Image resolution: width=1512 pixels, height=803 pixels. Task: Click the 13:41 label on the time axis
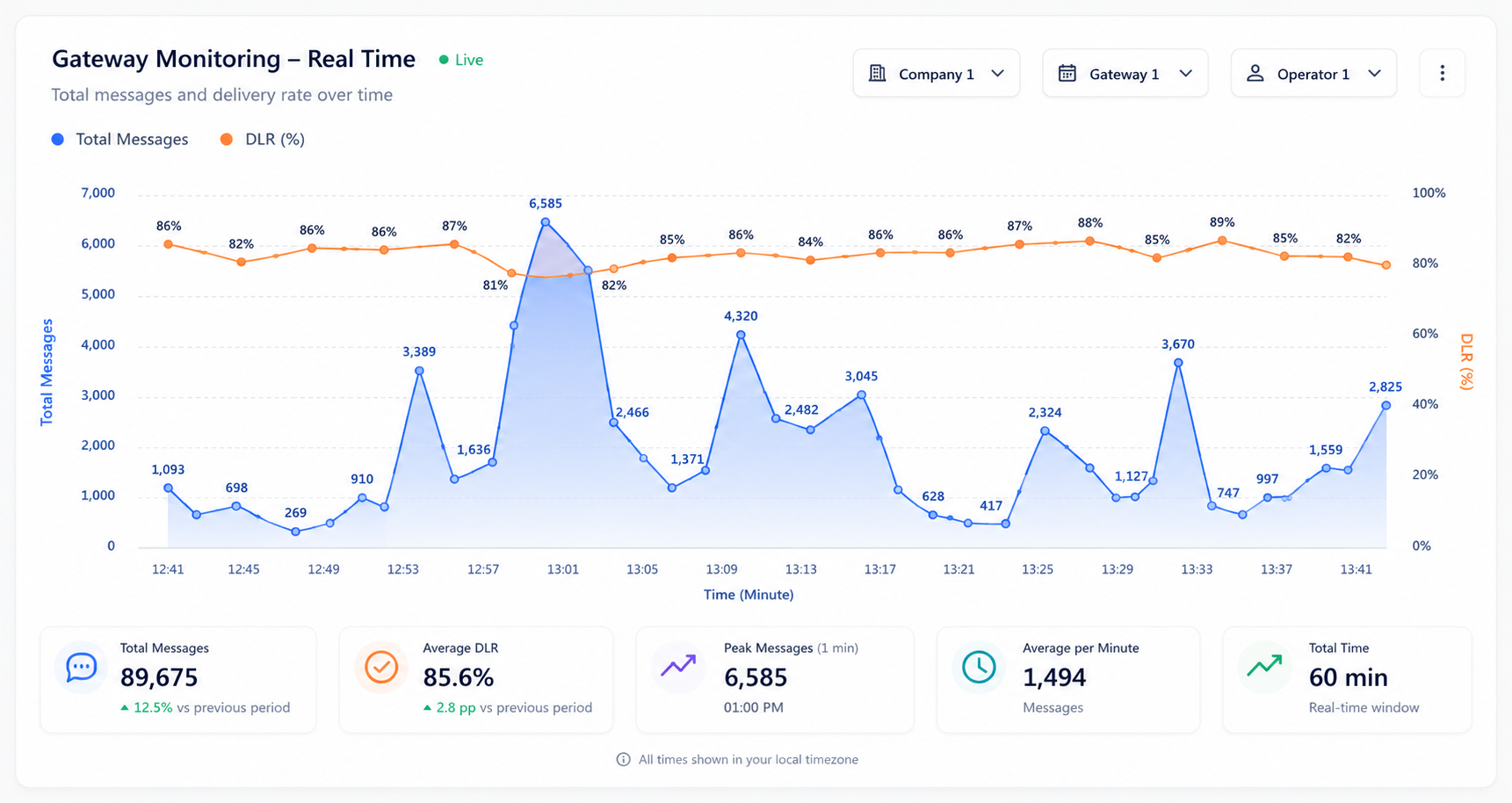1356,569
